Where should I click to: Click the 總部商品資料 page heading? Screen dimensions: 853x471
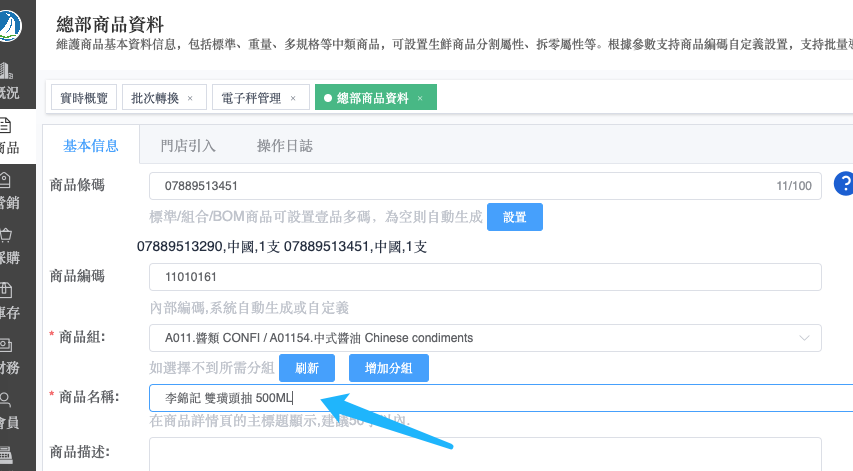tap(110, 24)
